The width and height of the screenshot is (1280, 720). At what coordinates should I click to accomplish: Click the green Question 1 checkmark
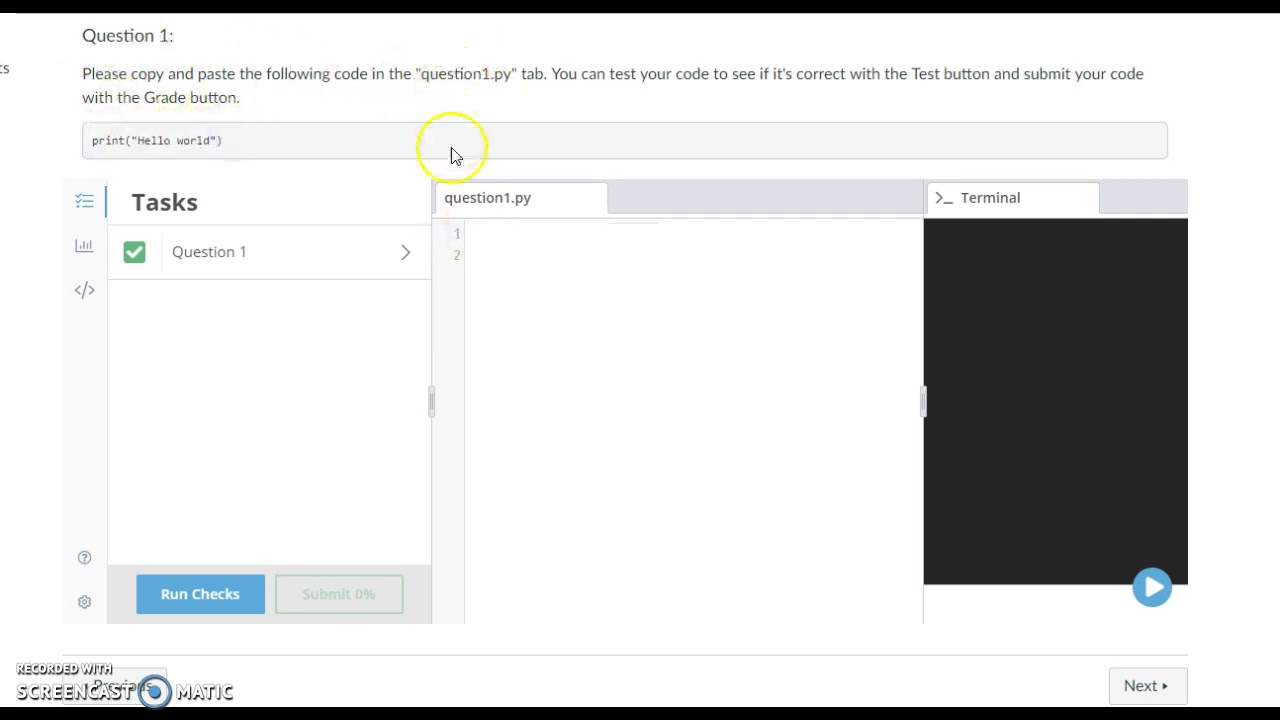[x=134, y=252]
